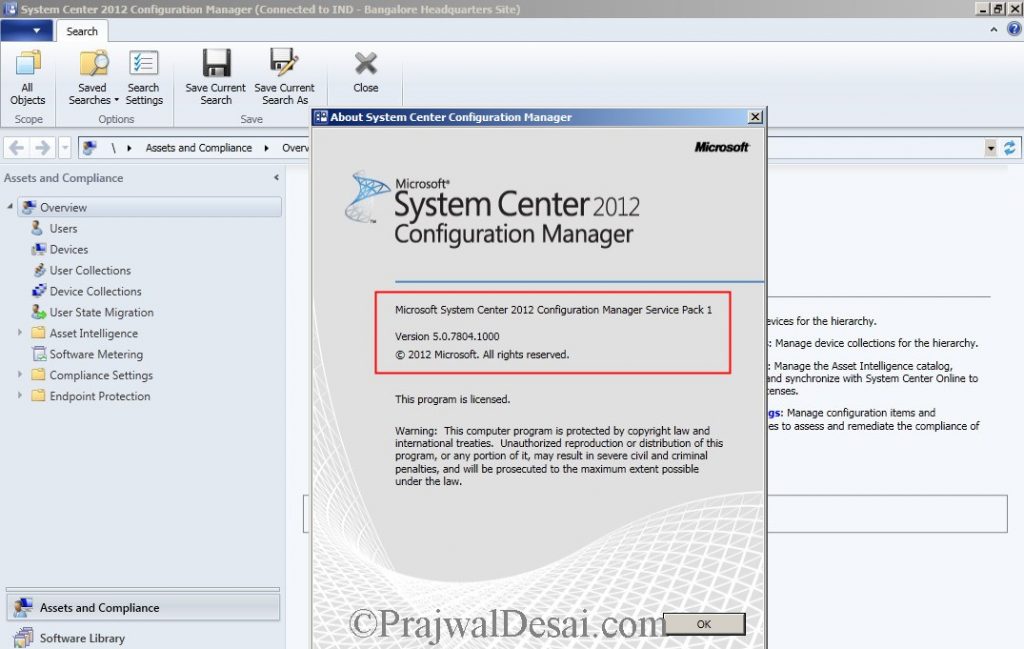
Task: Open the Help question mark icon
Action: click(x=1014, y=29)
